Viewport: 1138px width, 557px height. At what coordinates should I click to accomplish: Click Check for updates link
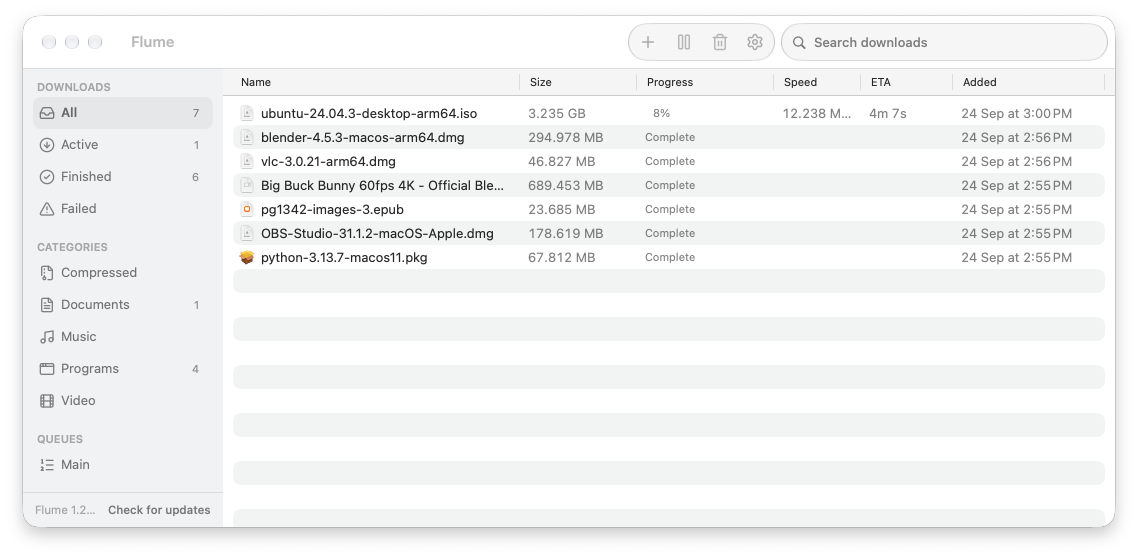(x=159, y=510)
